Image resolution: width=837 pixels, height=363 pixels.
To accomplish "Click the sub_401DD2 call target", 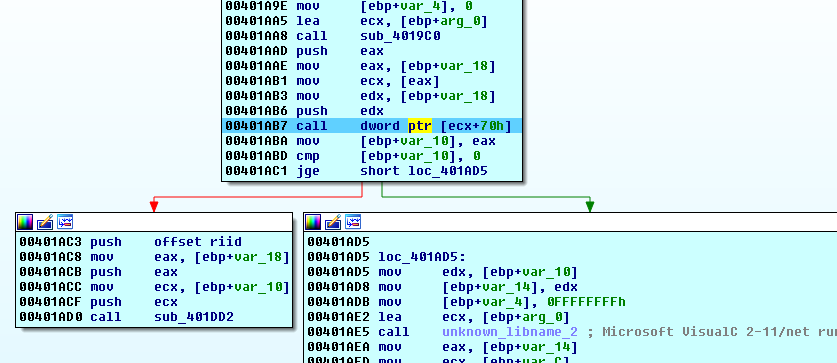I will [x=194, y=317].
